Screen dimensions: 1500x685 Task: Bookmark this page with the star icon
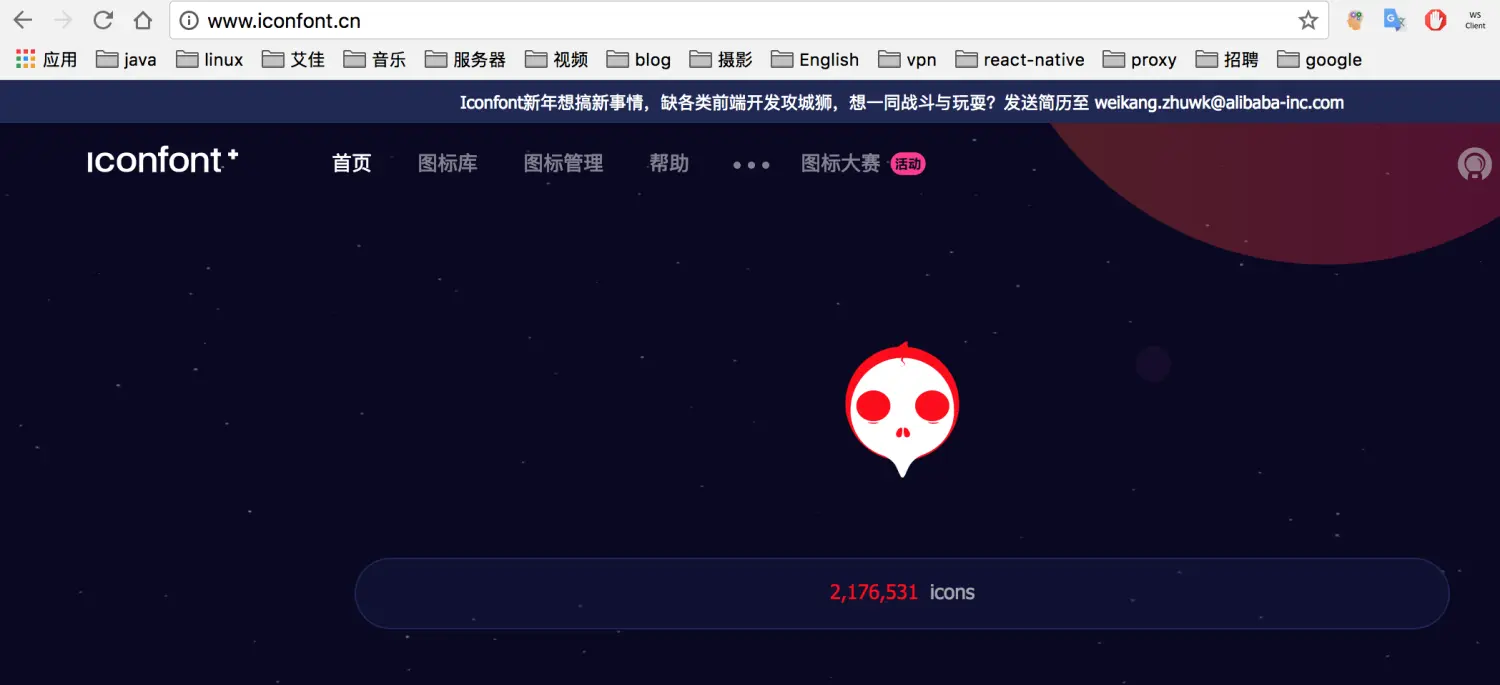[1308, 21]
